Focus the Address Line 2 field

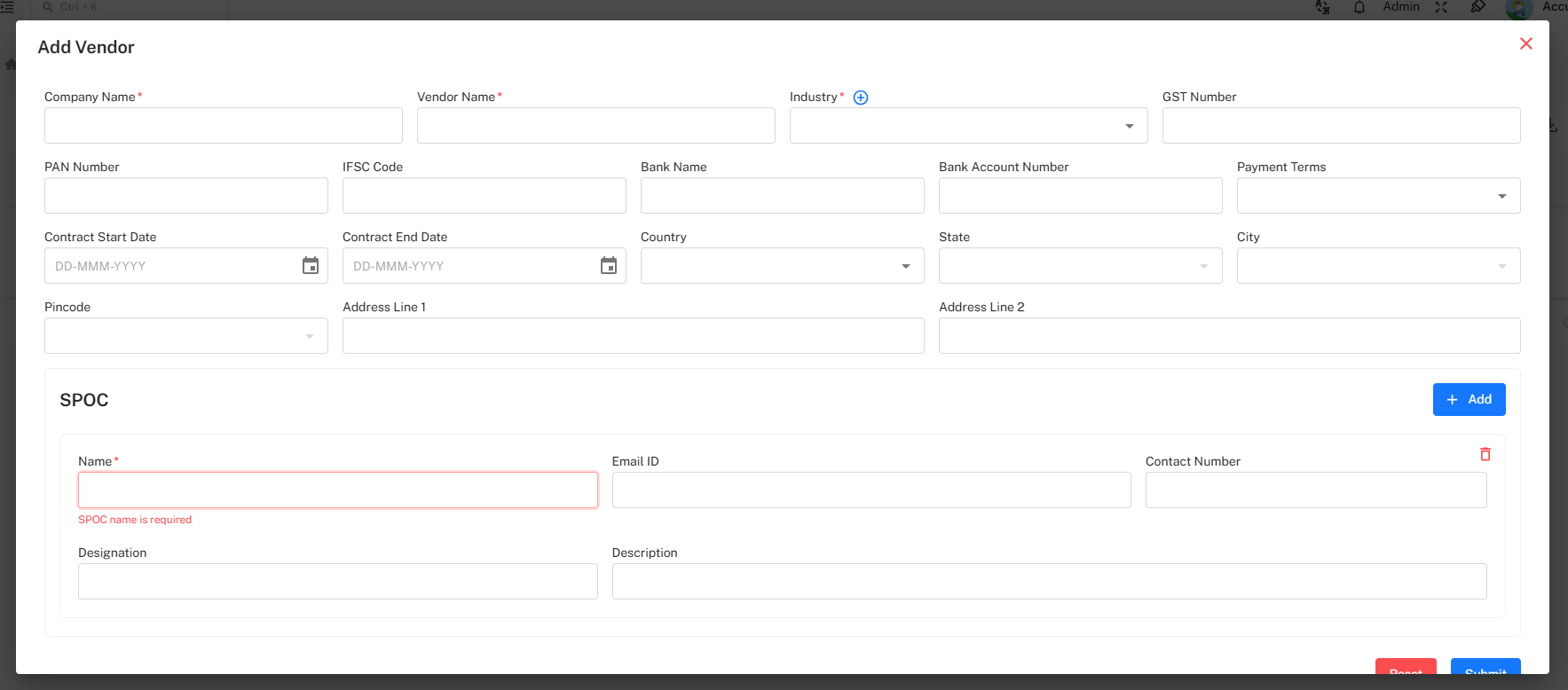[1229, 336]
